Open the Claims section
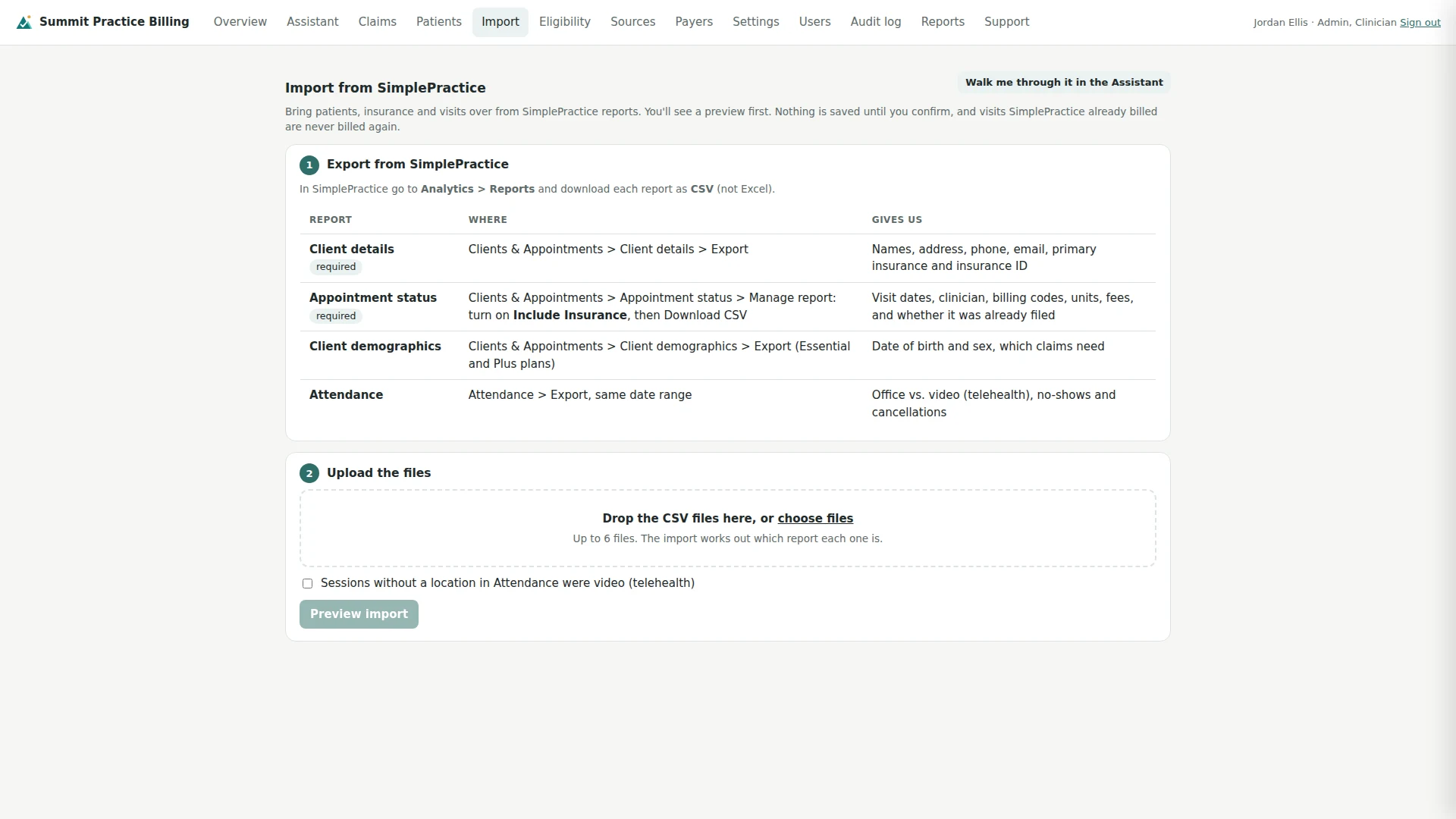Screen dimensions: 1456x819 click(x=378, y=22)
